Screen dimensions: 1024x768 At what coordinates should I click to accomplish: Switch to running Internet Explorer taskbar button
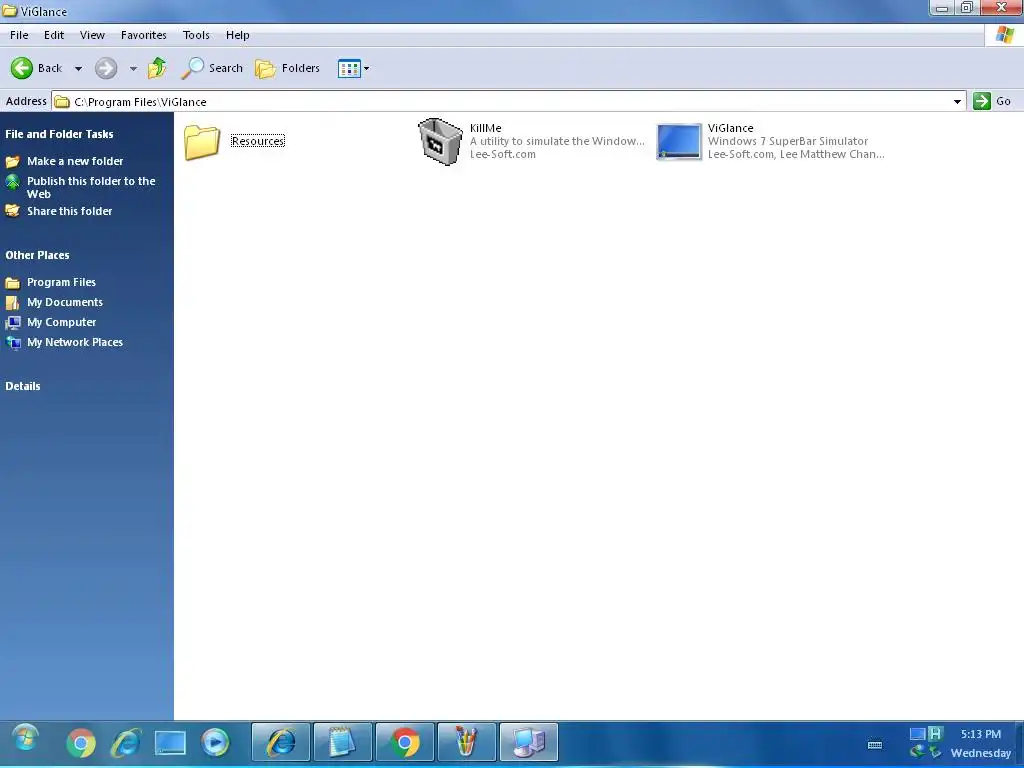[281, 742]
